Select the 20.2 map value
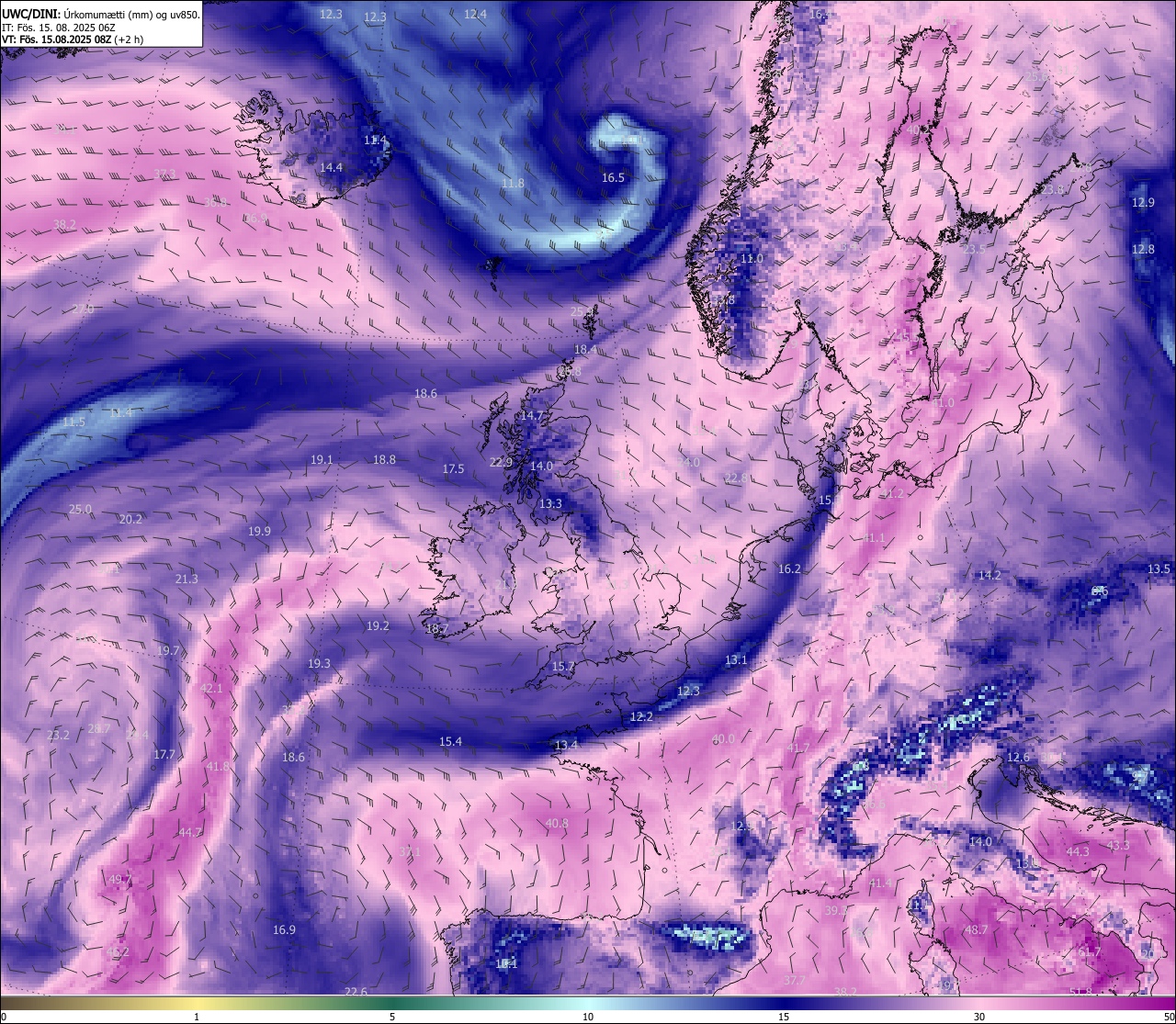The height and width of the screenshot is (1024, 1176). [130, 520]
